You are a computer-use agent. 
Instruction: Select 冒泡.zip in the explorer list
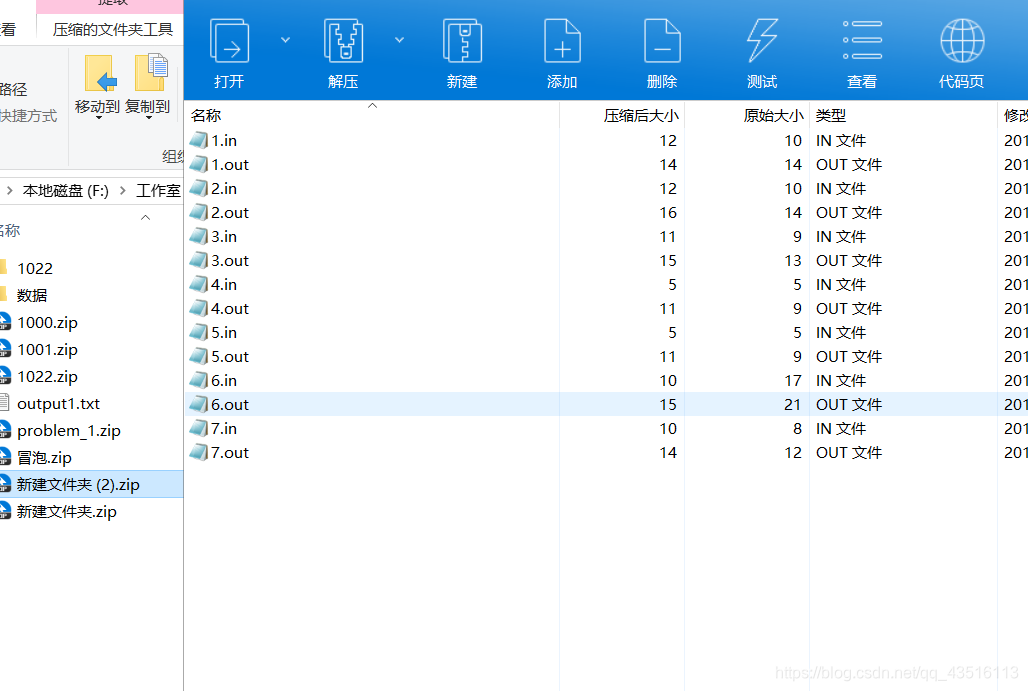point(44,458)
